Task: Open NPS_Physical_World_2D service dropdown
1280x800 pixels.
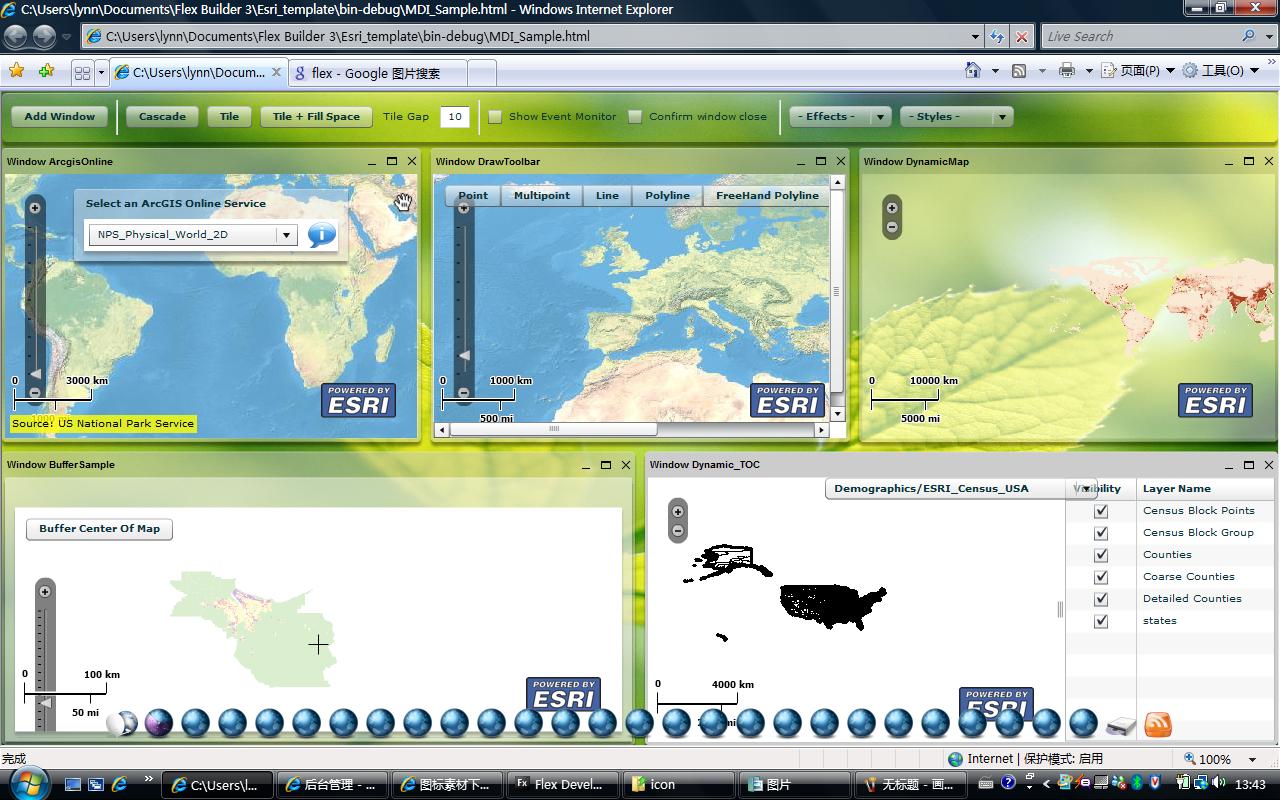Action: pyautogui.click(x=193, y=235)
